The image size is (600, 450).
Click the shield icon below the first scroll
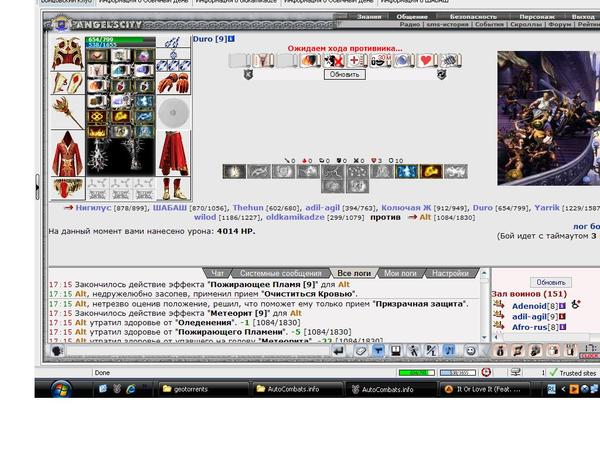pos(248,74)
